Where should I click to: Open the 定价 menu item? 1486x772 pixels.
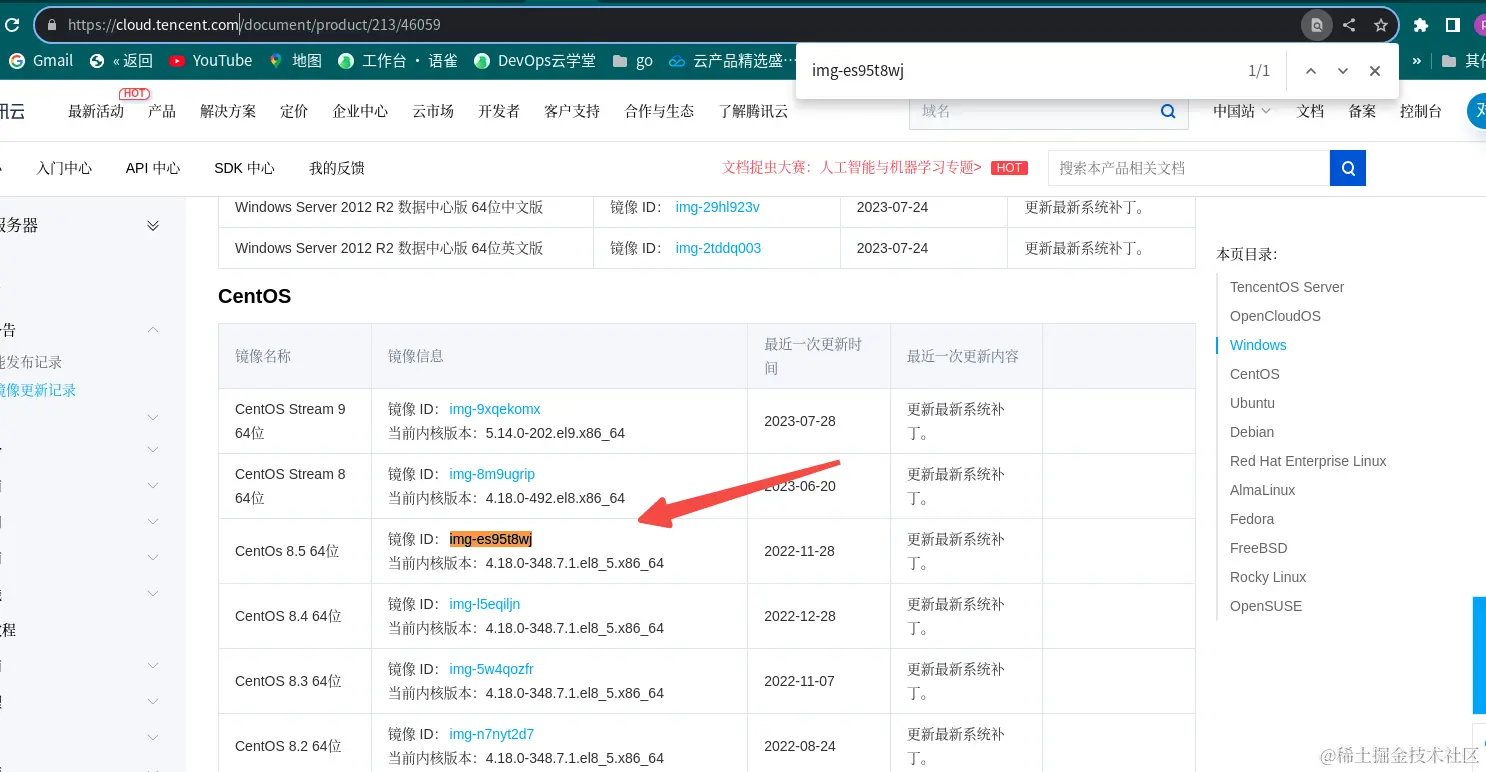[294, 111]
